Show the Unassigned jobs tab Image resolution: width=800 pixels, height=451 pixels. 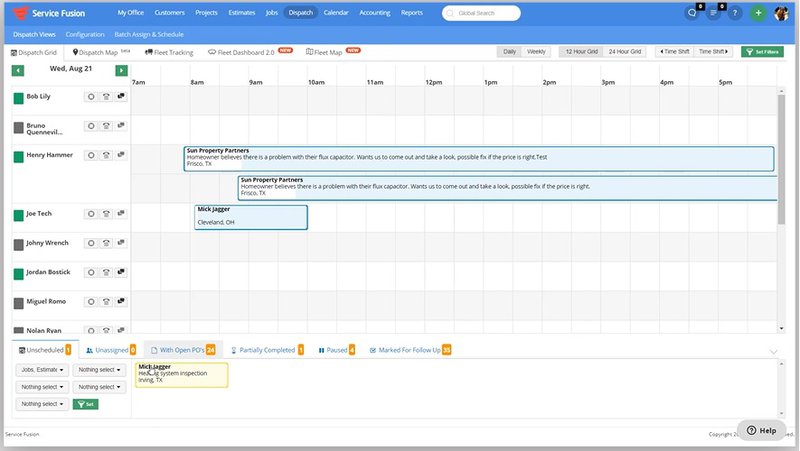click(111, 350)
